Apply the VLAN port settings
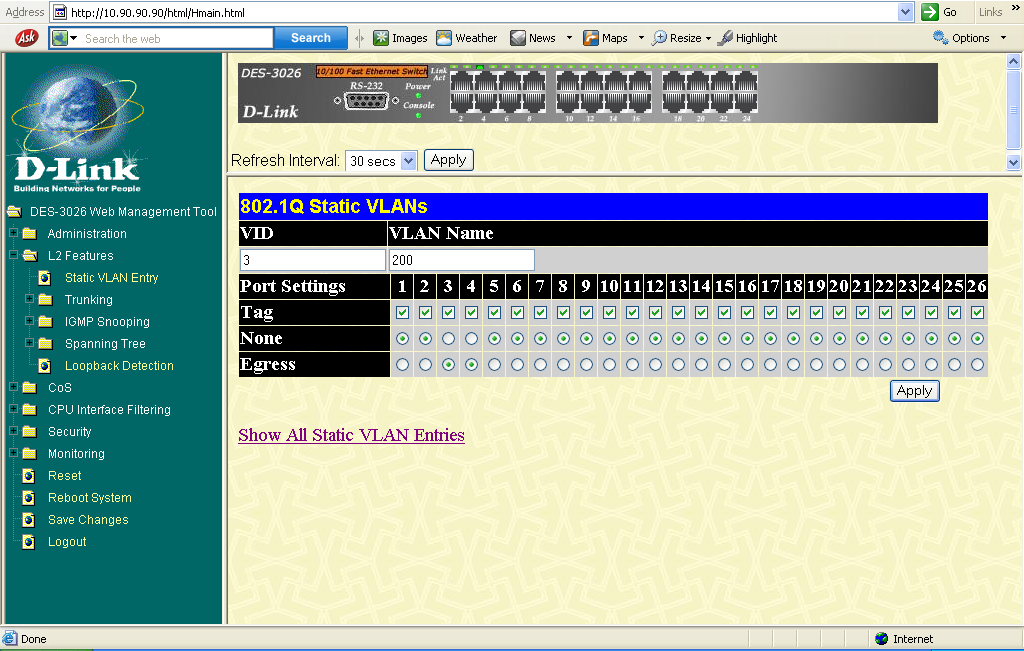This screenshot has width=1024, height=651. click(x=914, y=391)
